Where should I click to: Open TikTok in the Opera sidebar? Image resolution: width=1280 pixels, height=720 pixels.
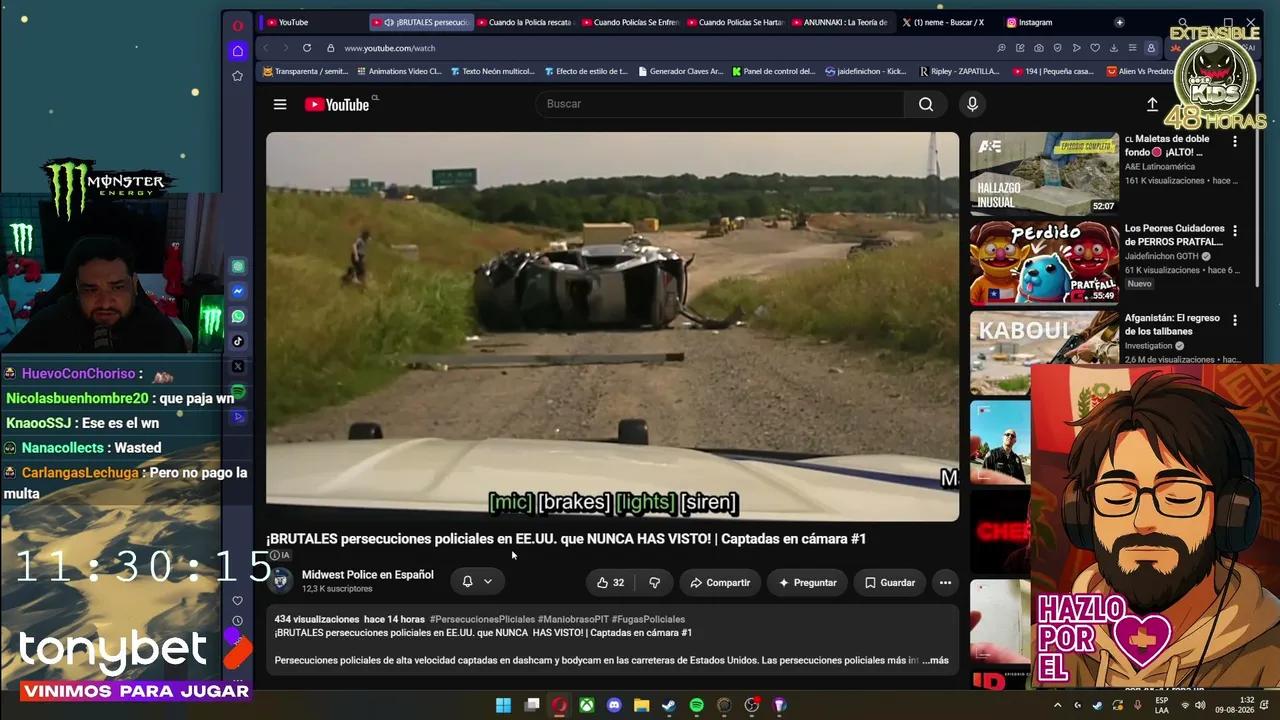pos(238,341)
